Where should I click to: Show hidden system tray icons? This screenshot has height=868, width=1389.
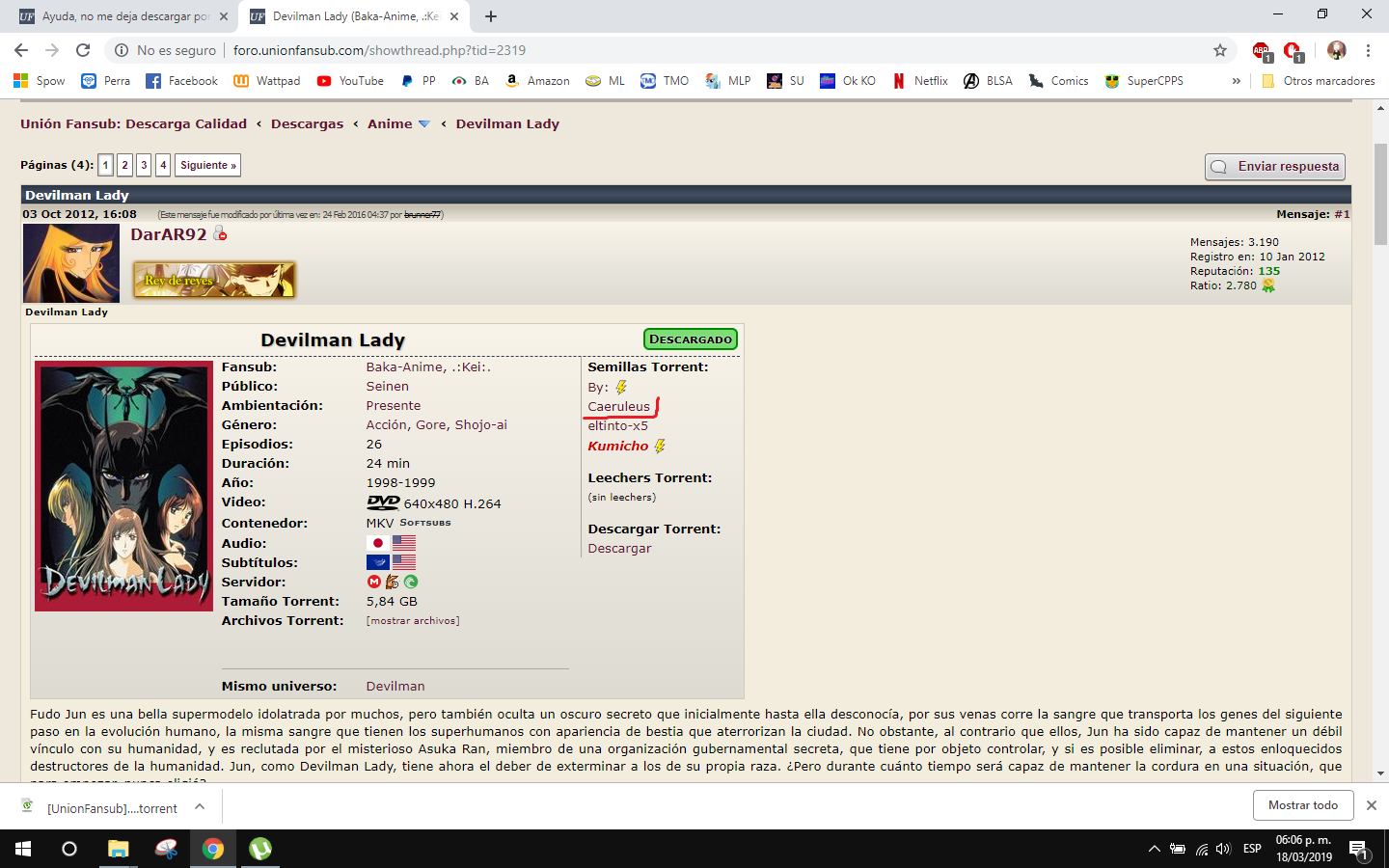pyautogui.click(x=1154, y=849)
